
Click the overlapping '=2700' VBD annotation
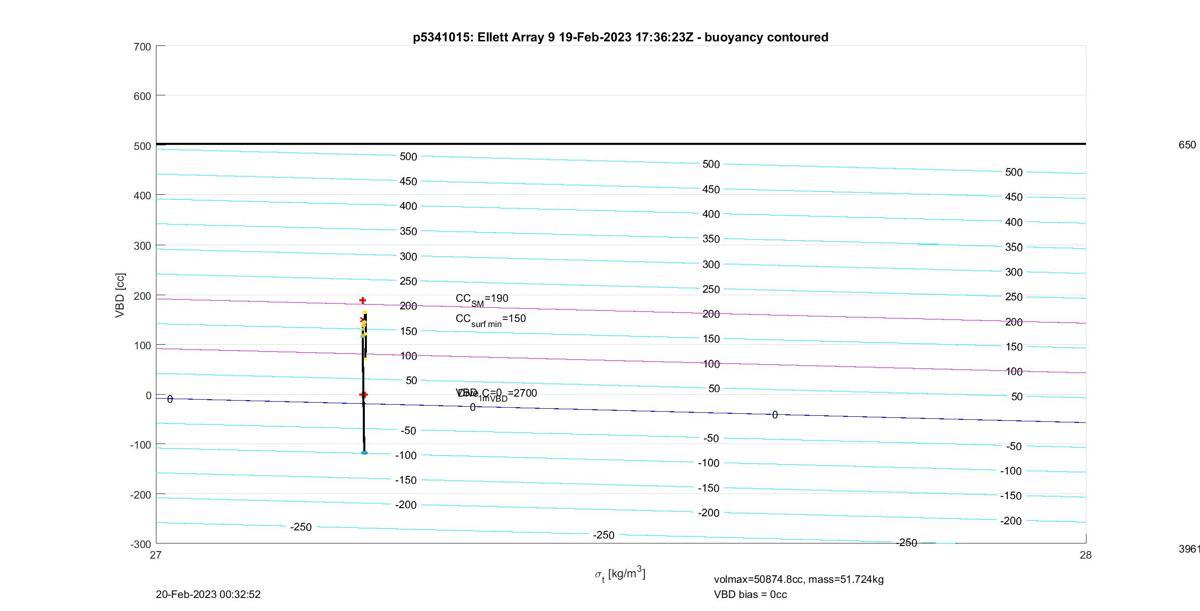click(x=496, y=394)
